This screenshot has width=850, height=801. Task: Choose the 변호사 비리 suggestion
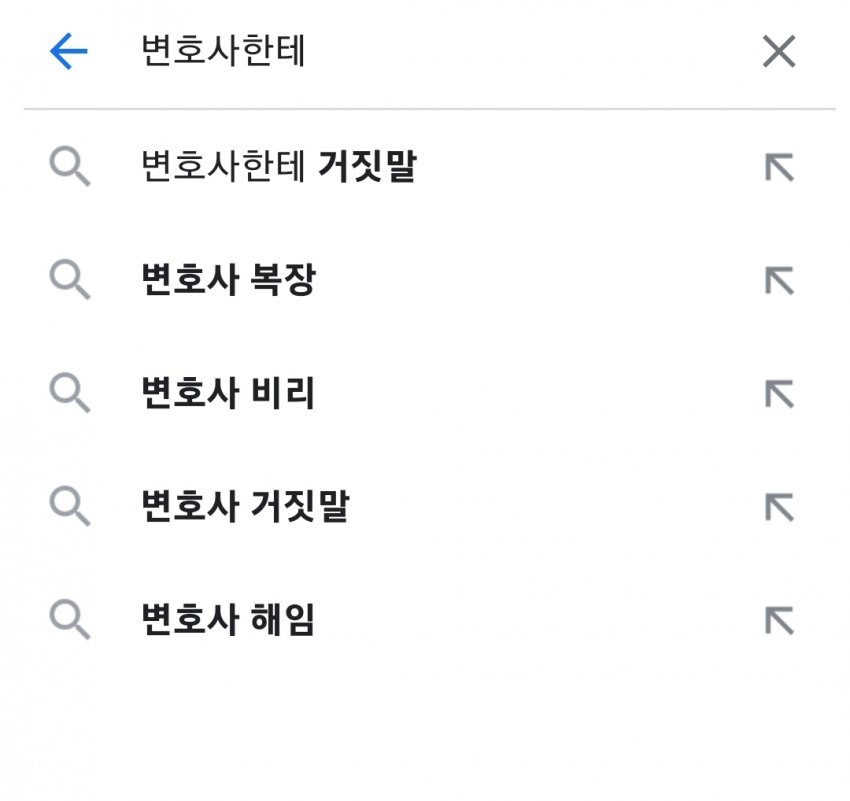[229, 394]
